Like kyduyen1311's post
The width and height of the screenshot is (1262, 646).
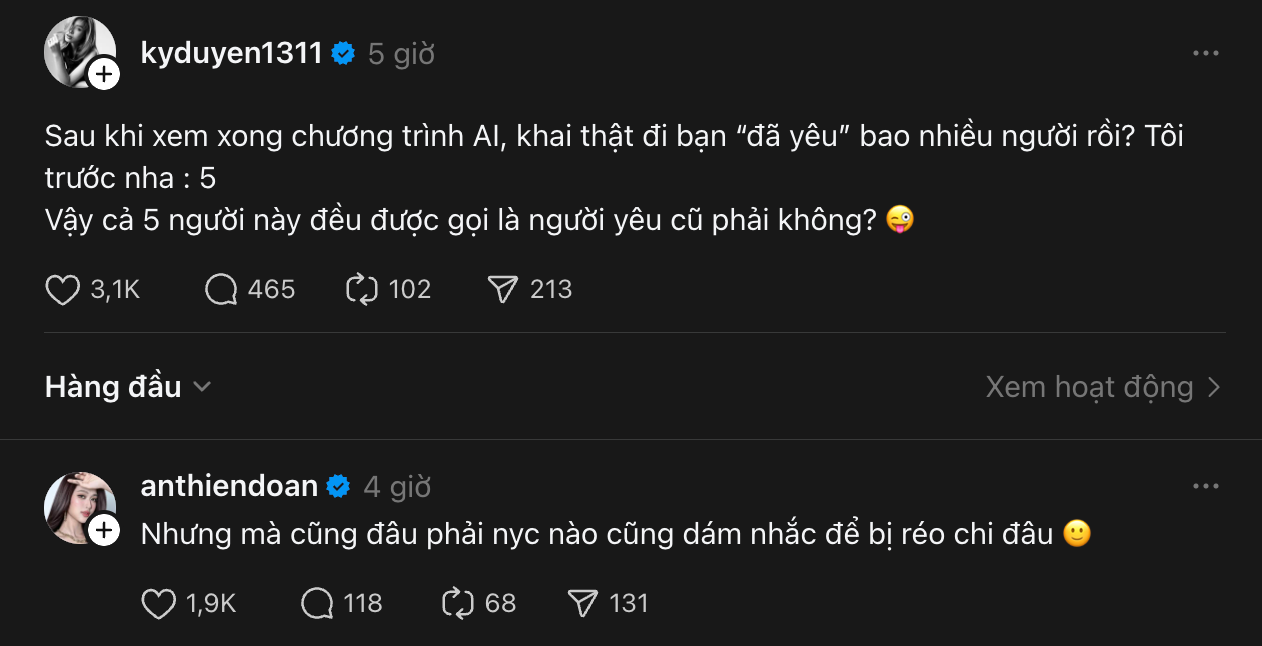62,289
